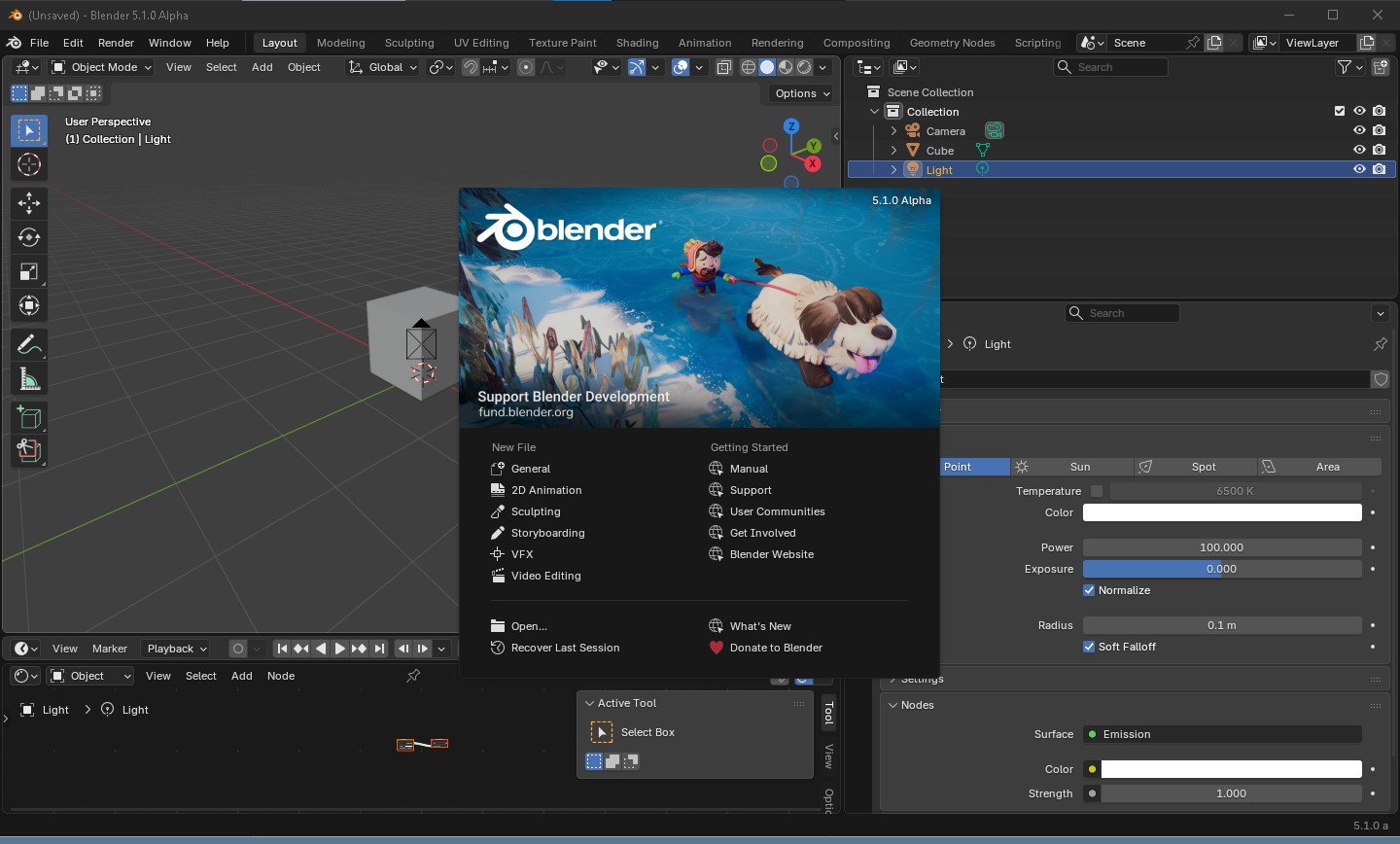This screenshot has height=844, width=1400.
Task: Click the Donate to Blender link
Action: 775,648
